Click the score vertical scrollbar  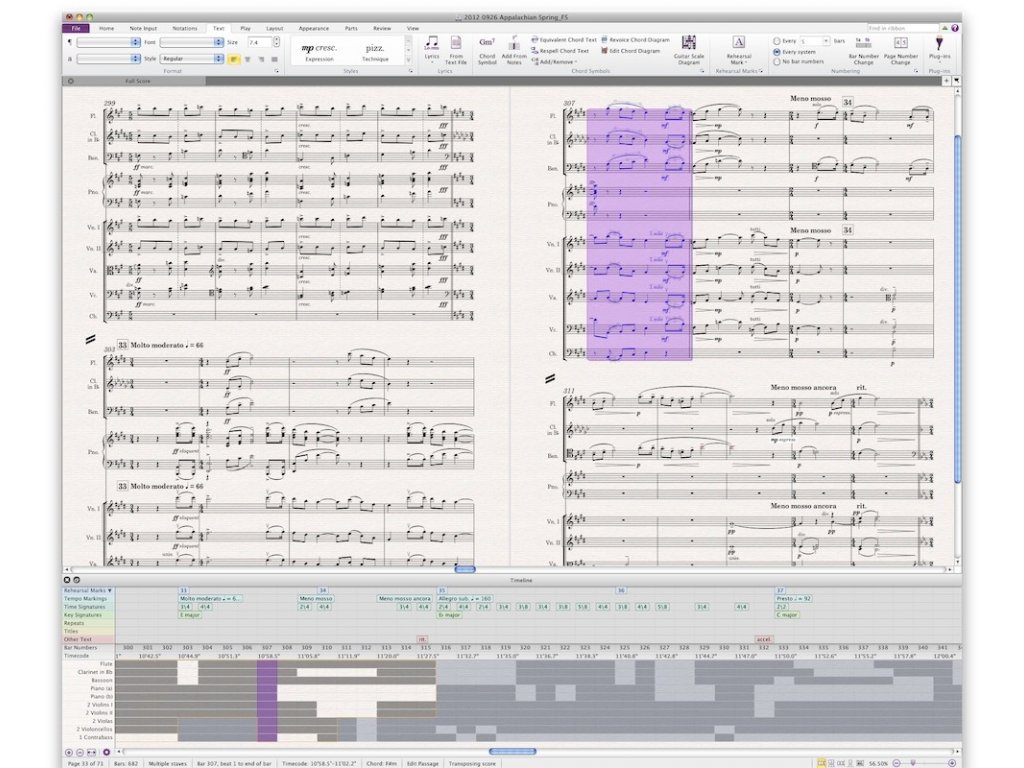(957, 310)
